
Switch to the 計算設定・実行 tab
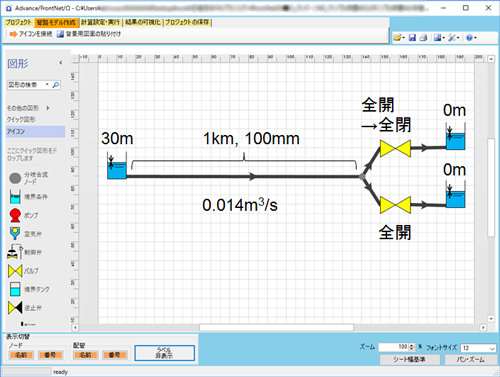(x=100, y=22)
